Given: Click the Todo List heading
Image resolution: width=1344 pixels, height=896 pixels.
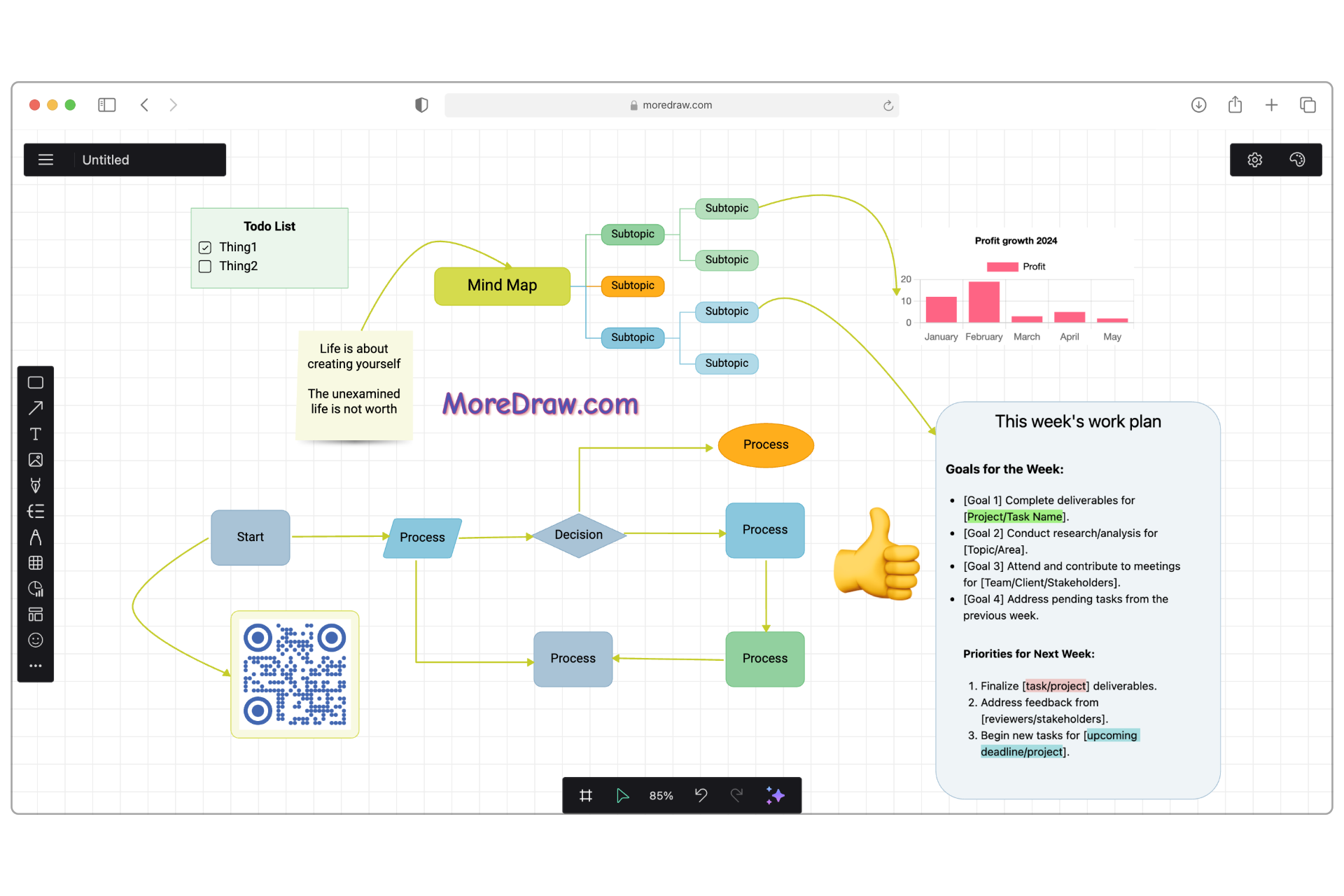Looking at the screenshot, I should tap(269, 226).
